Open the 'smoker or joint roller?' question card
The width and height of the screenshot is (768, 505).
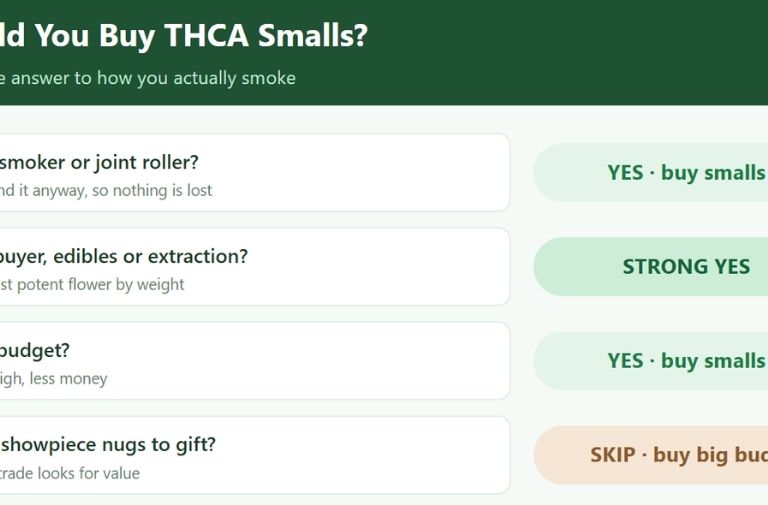[255, 172]
